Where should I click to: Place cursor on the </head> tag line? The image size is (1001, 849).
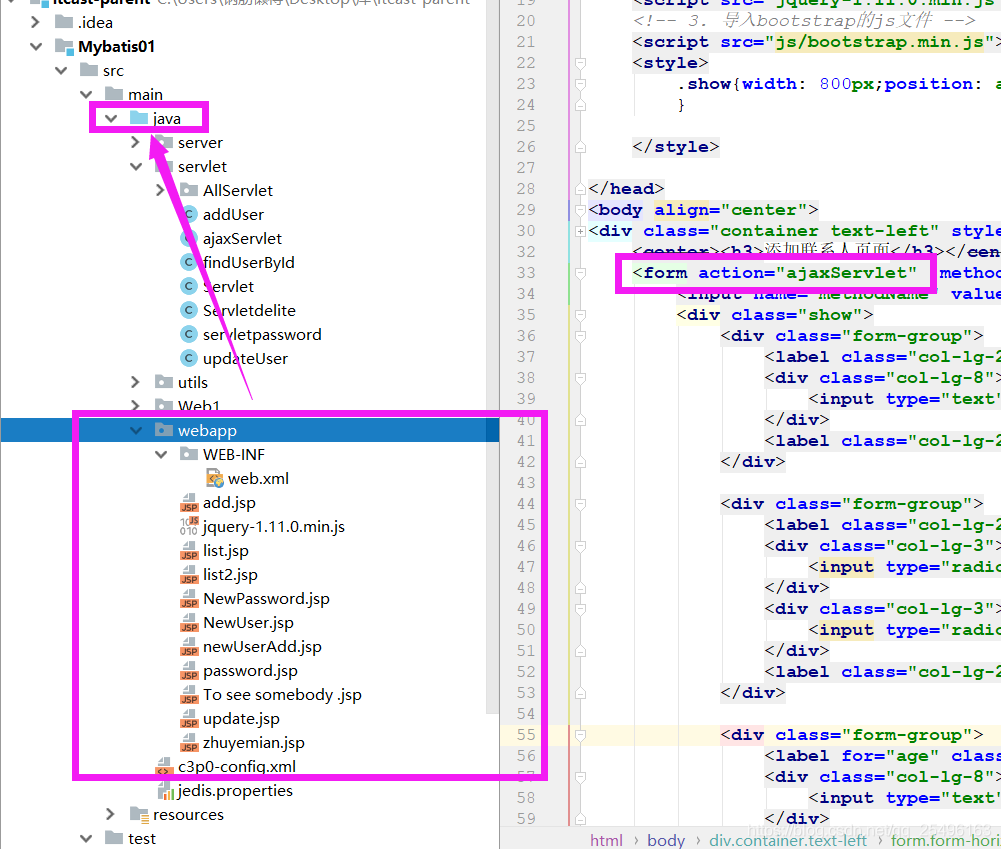(x=626, y=189)
